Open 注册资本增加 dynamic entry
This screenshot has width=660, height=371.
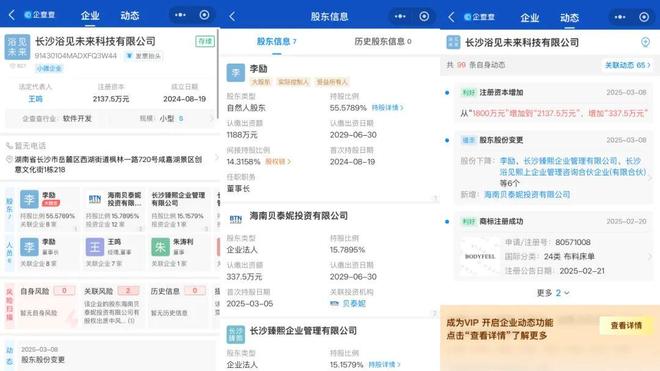pos(554,103)
